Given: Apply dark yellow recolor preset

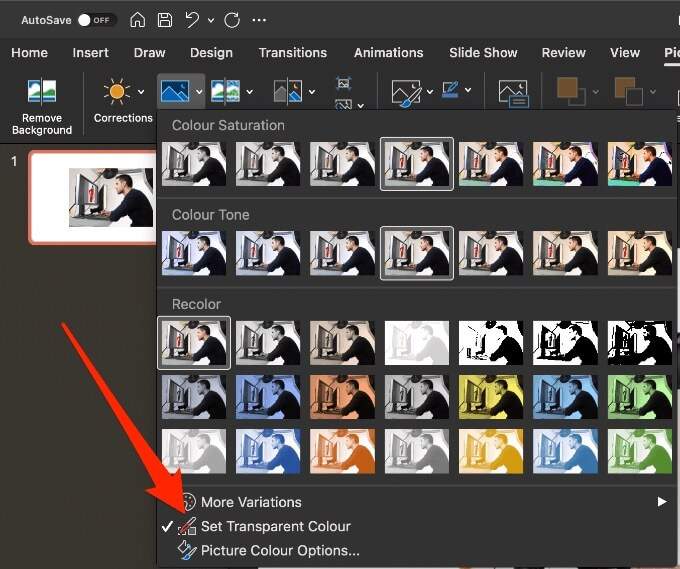Looking at the screenshot, I should tap(491, 397).
